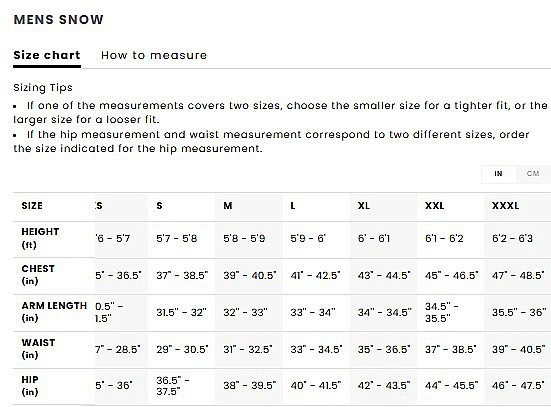Click the WAIST (in) row label

pos(38,349)
